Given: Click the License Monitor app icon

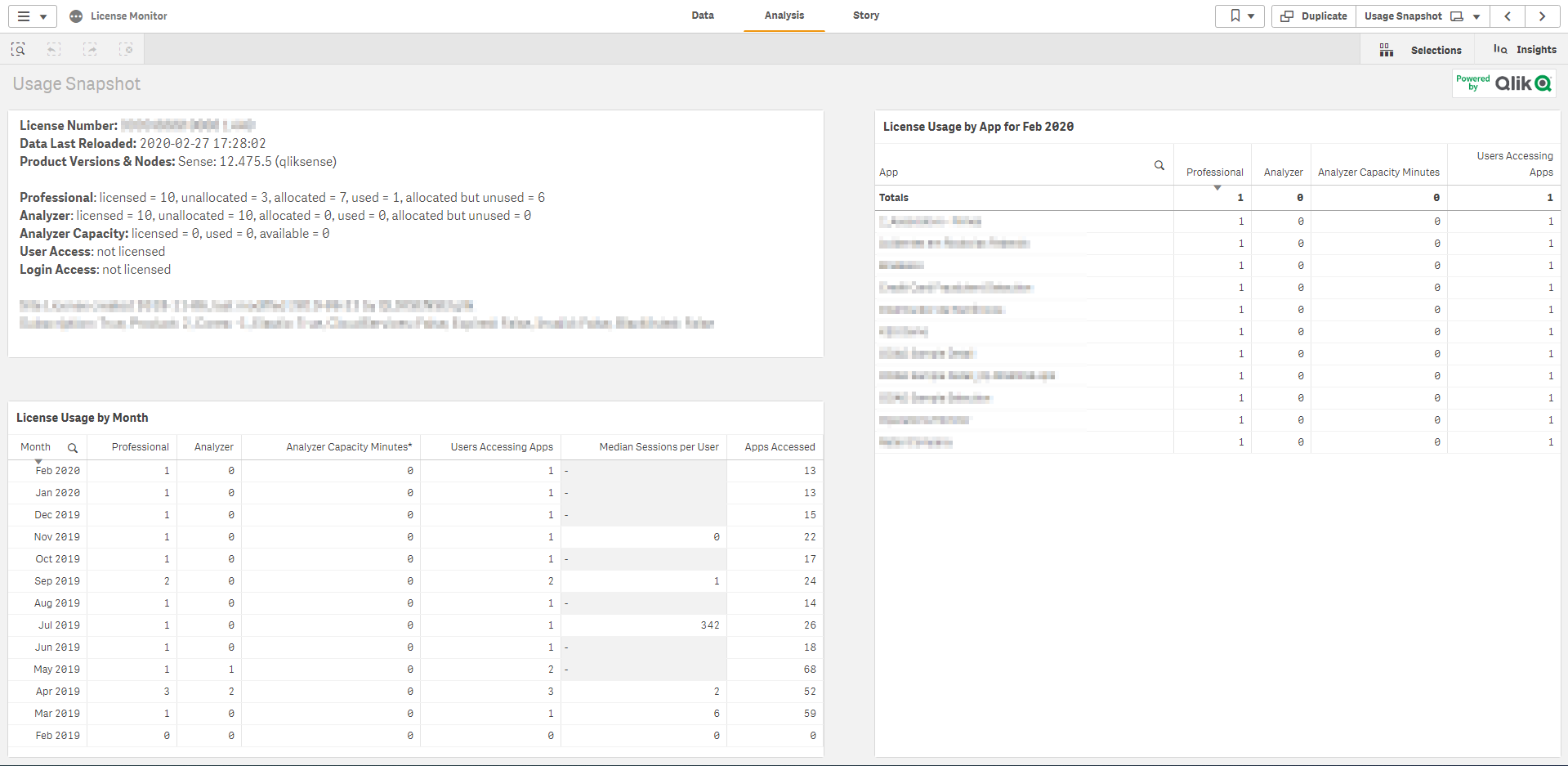Looking at the screenshot, I should 76,16.
